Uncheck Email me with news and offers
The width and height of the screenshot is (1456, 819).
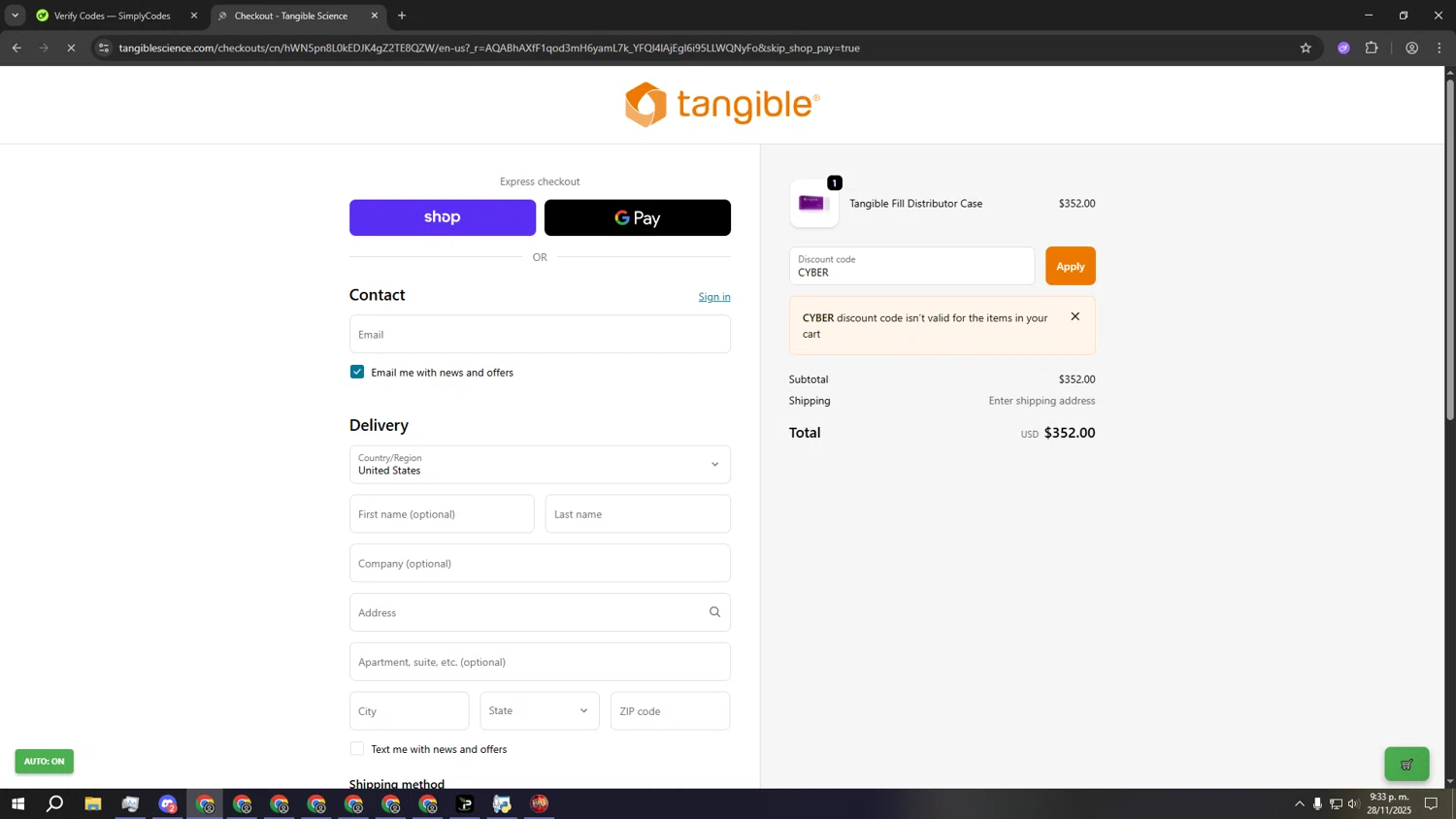(357, 372)
